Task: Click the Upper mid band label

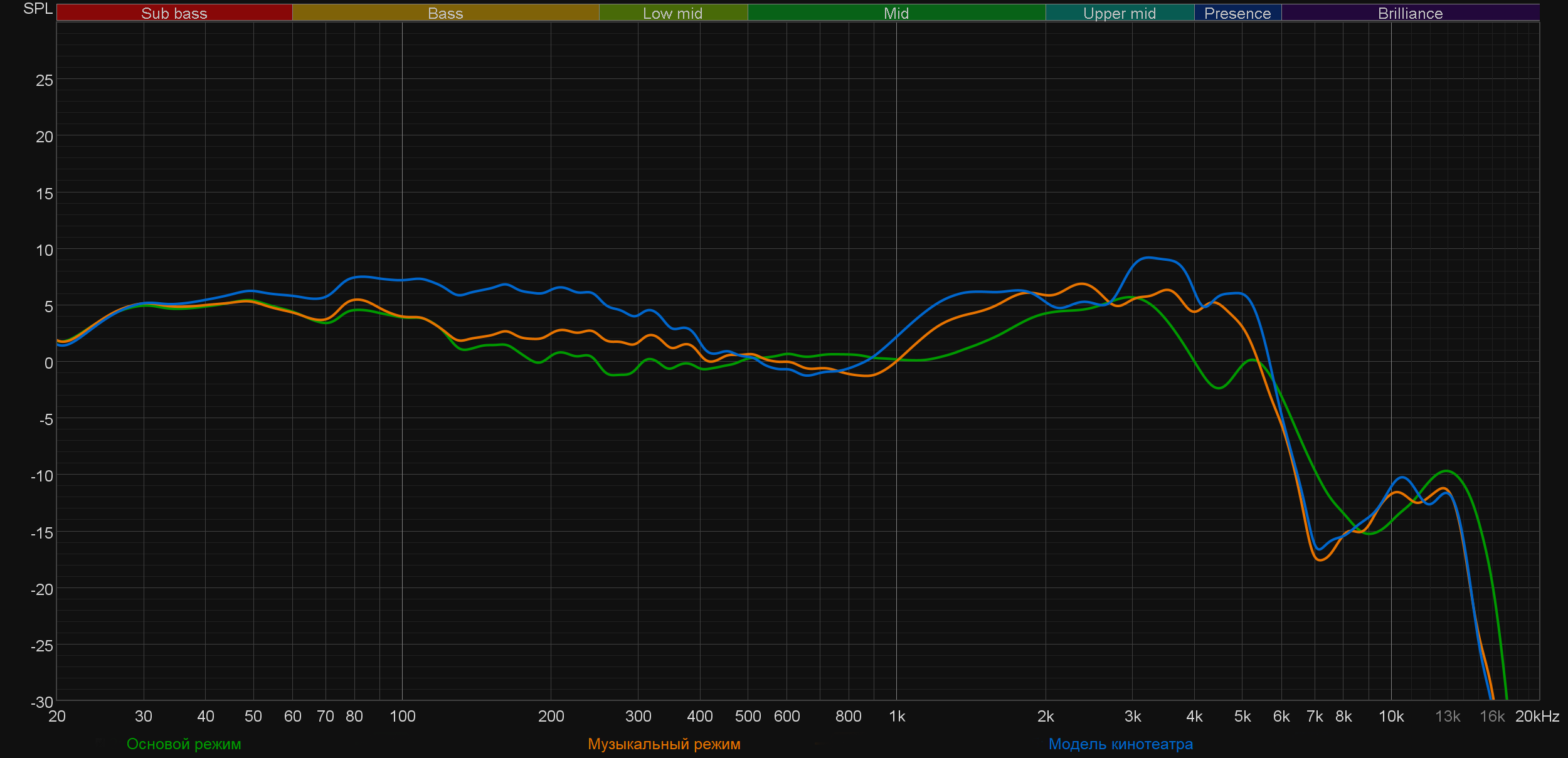Action: 1119,13
